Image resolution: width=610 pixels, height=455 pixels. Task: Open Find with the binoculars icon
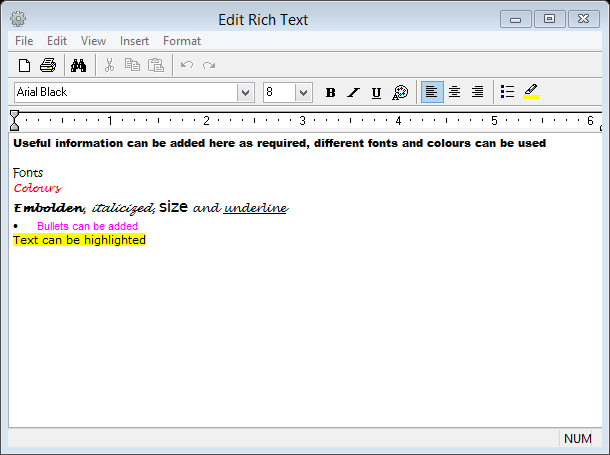click(79, 66)
